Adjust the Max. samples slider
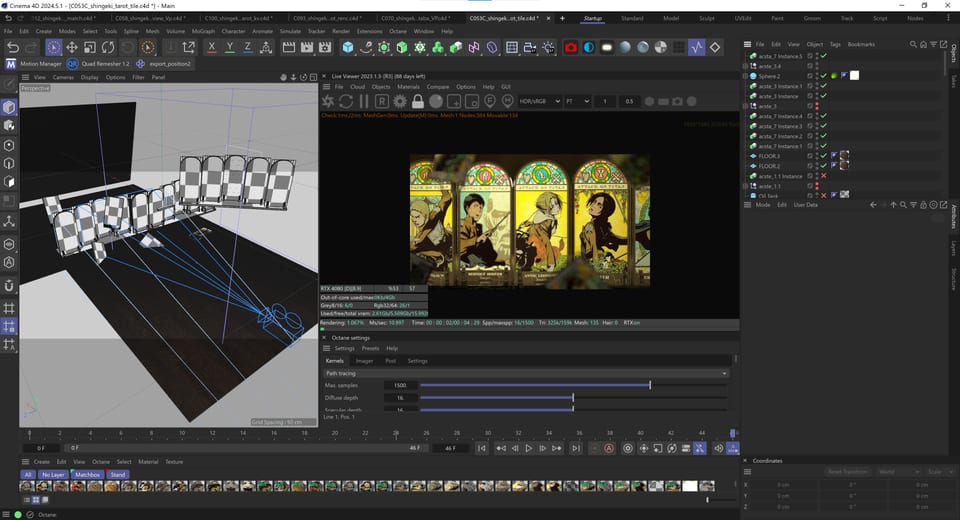 (574, 385)
